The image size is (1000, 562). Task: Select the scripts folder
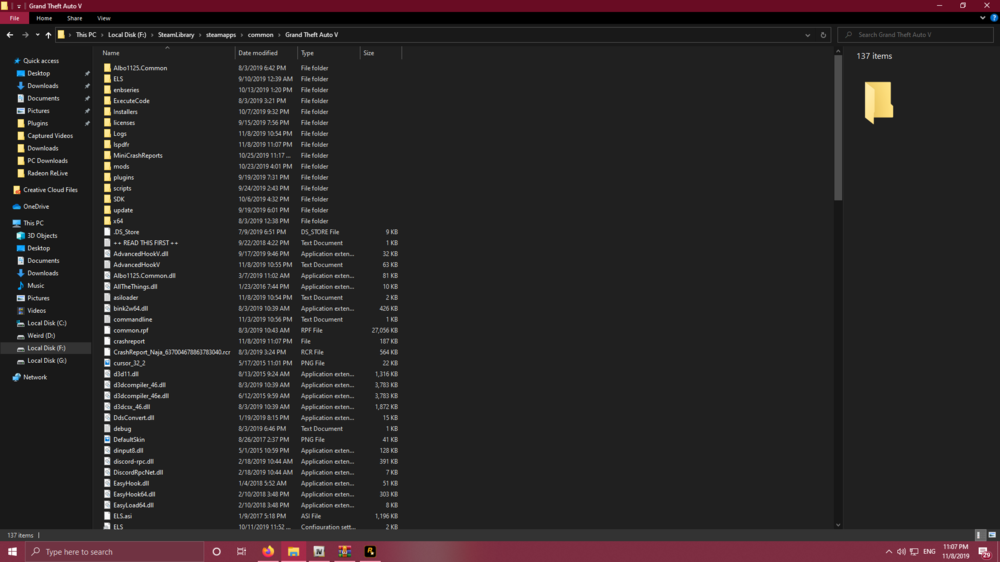[122, 188]
